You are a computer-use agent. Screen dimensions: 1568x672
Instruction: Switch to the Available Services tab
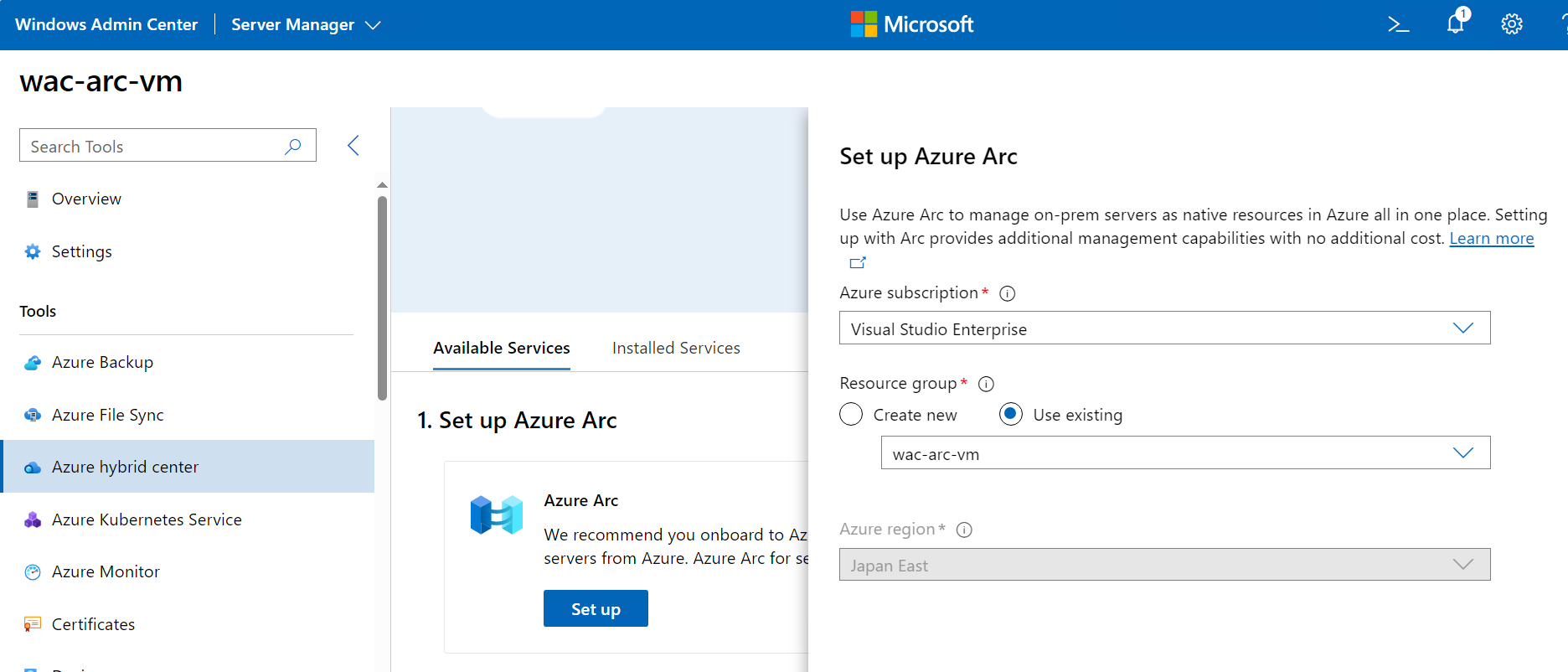502,348
